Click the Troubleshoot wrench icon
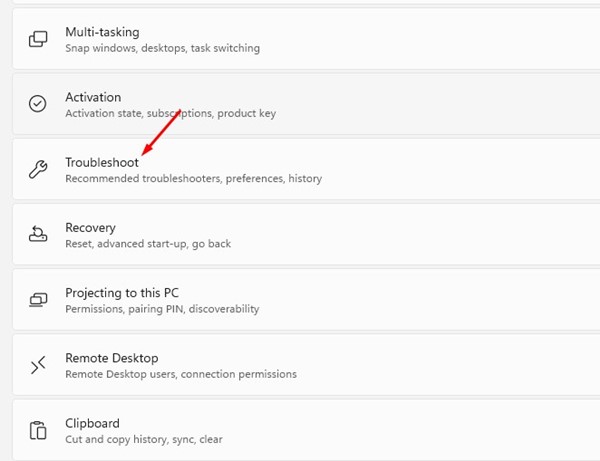Viewport: 600px width, 461px height. click(38, 169)
